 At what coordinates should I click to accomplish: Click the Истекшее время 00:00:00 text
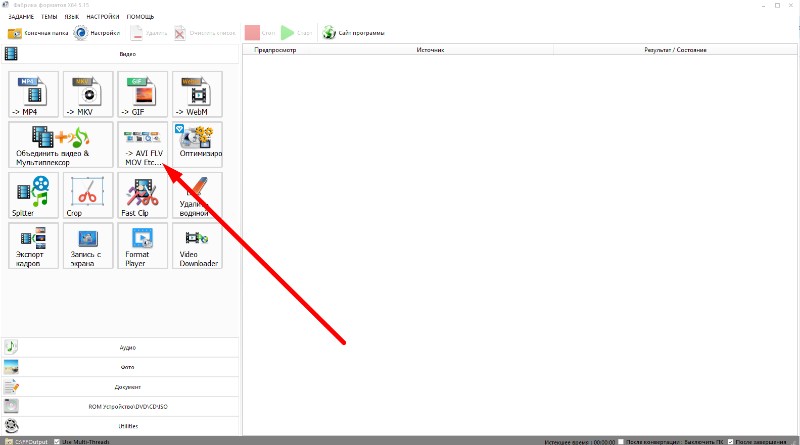(x=580, y=442)
